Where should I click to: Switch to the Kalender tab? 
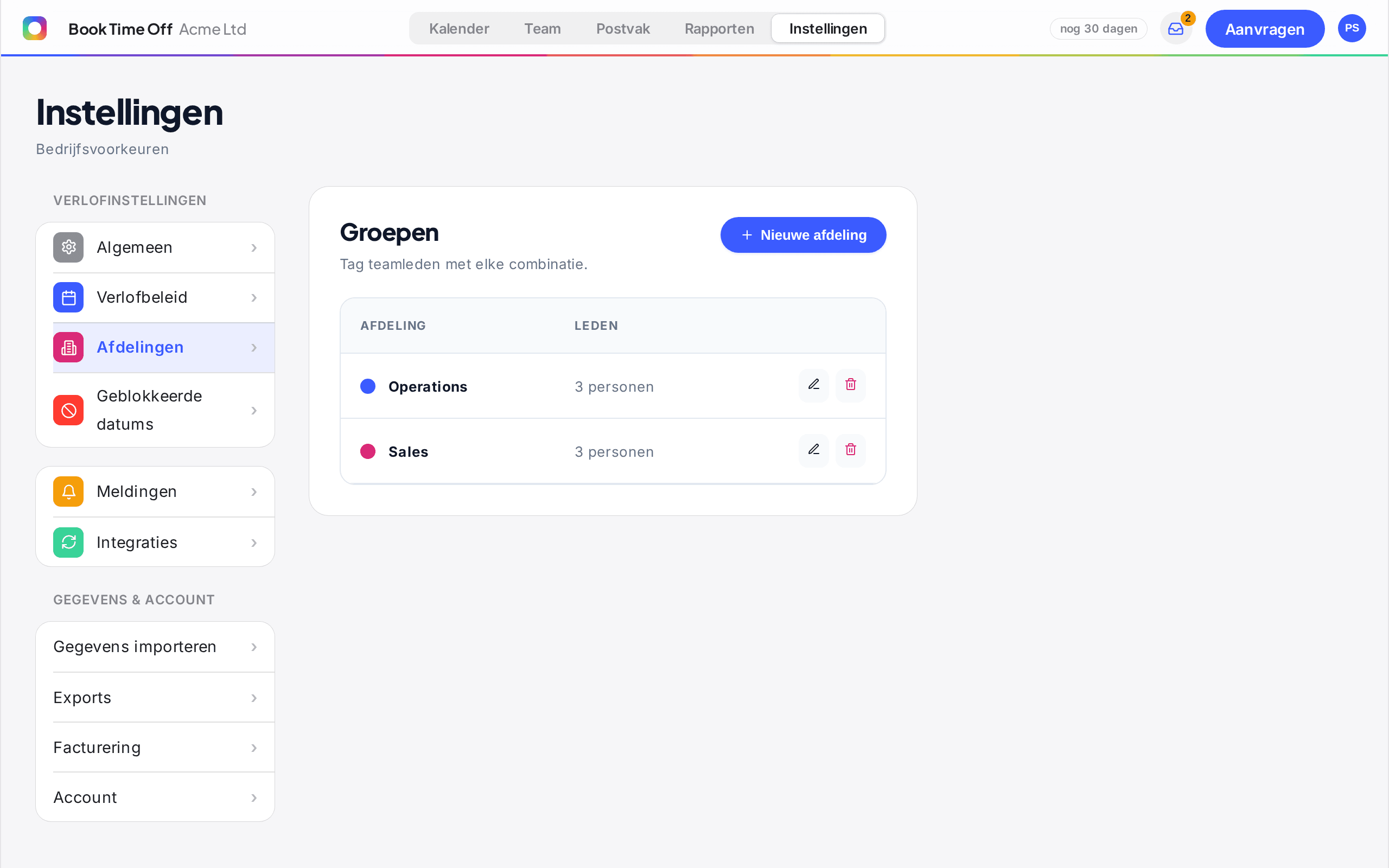[459, 29]
